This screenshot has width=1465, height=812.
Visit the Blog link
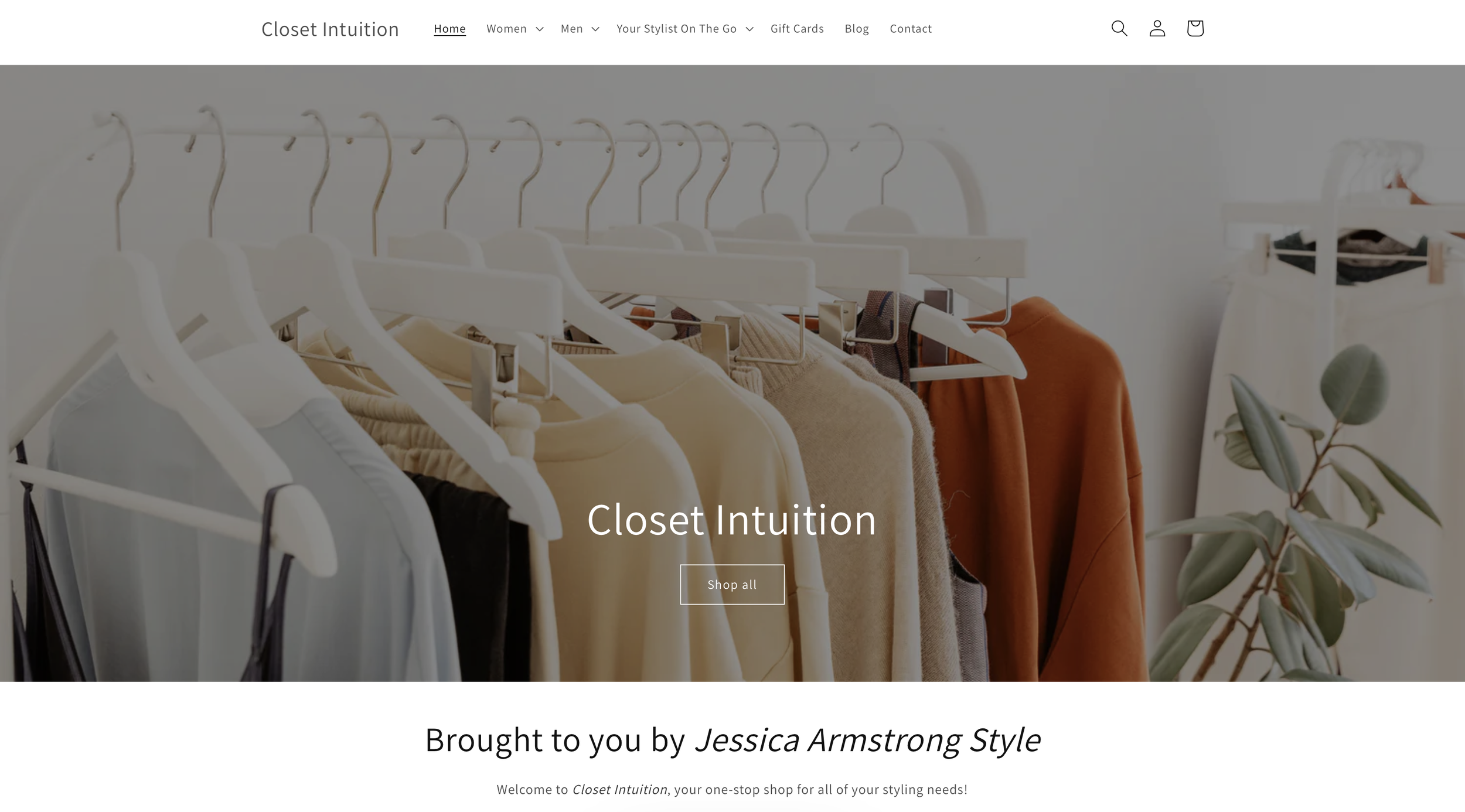[x=857, y=29]
